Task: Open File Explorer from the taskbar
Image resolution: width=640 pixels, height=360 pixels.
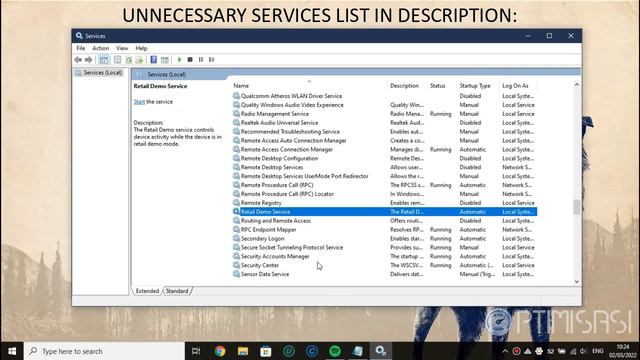Action: [243, 351]
